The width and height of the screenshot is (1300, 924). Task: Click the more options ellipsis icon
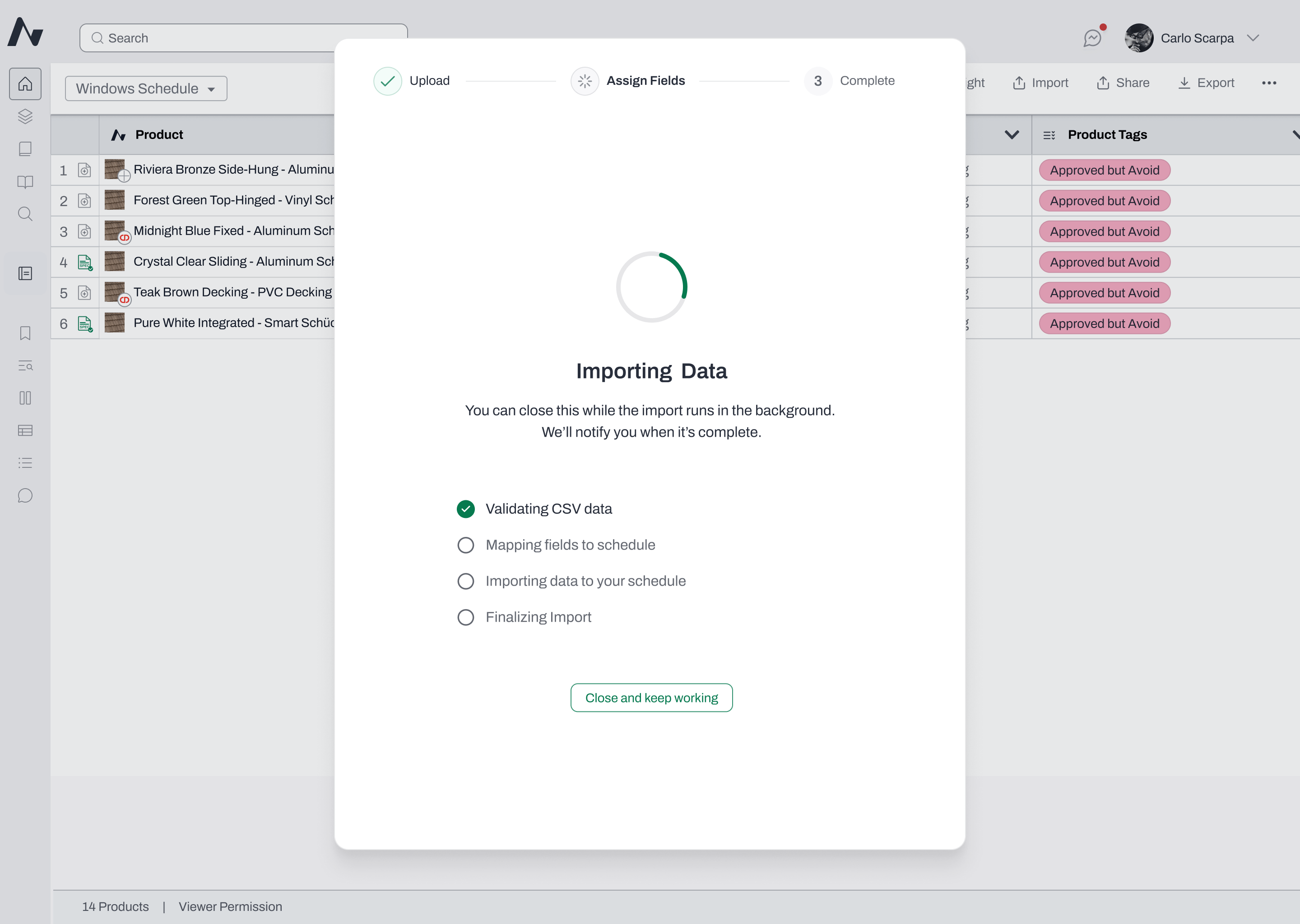point(1269,83)
